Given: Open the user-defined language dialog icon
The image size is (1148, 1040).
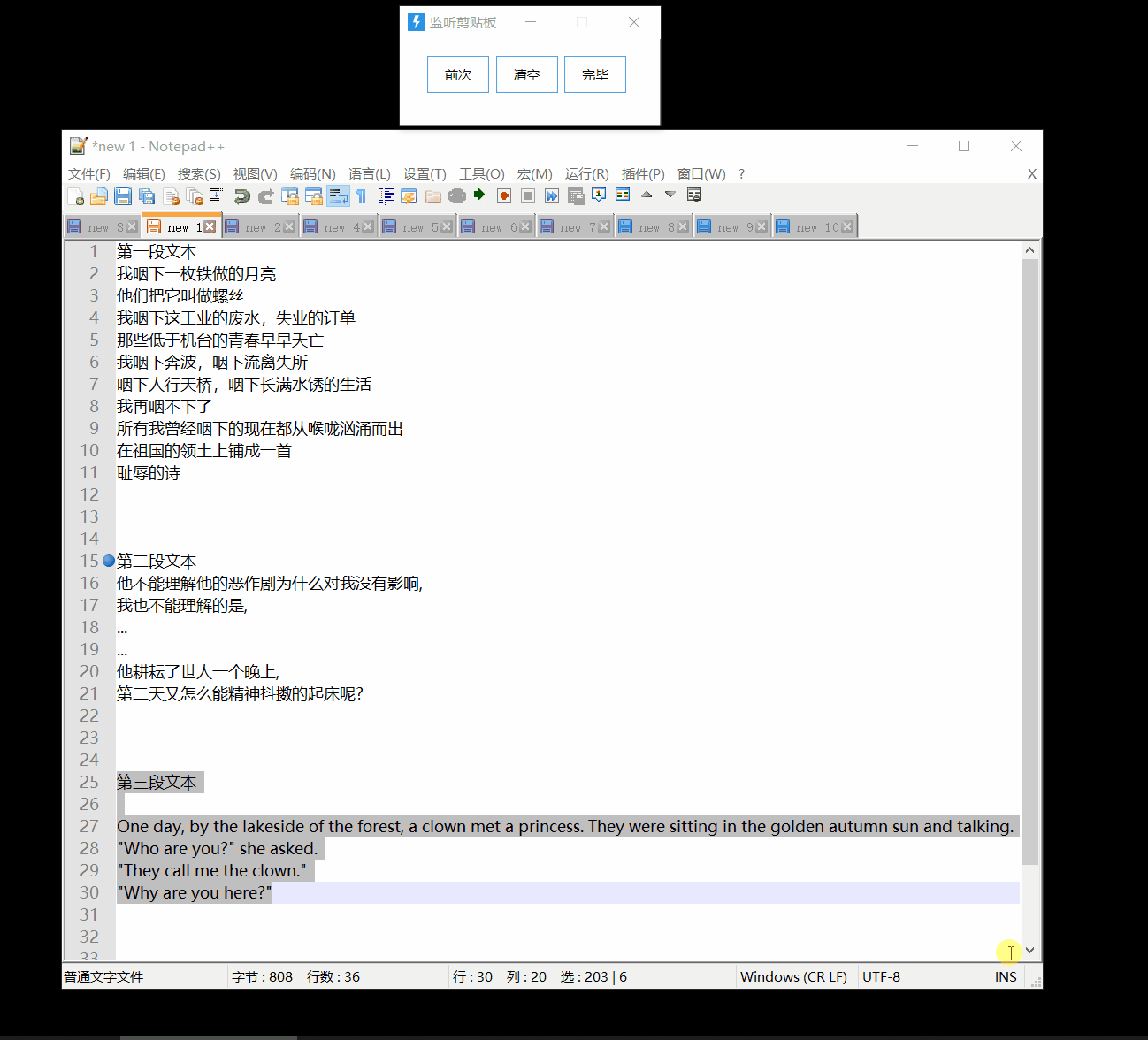Looking at the screenshot, I should [409, 195].
